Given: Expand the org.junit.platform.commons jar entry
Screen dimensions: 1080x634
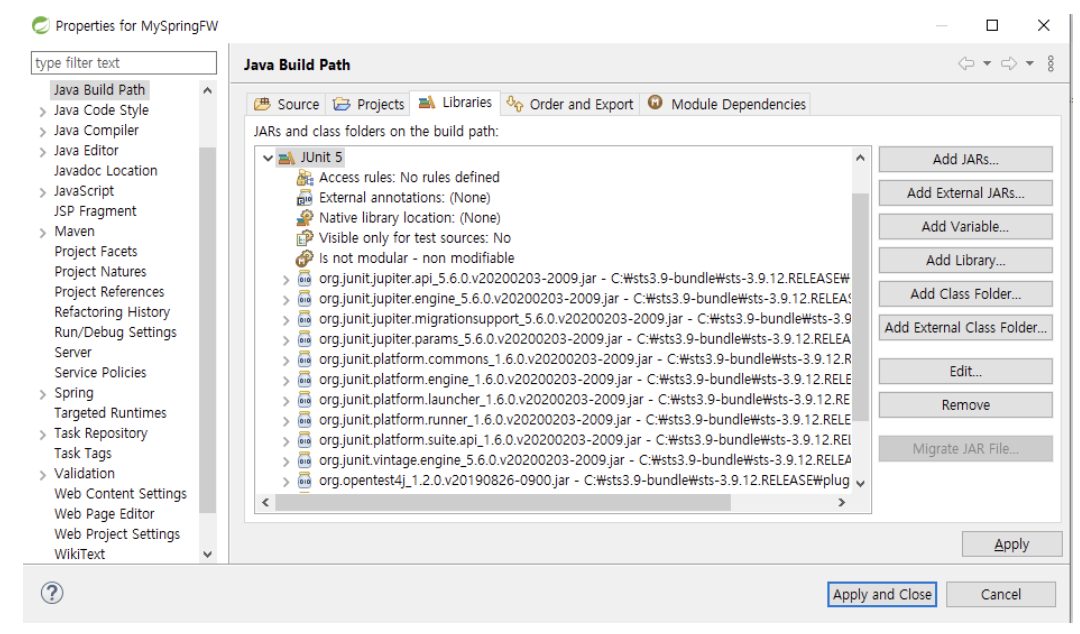Looking at the screenshot, I should click(286, 360).
